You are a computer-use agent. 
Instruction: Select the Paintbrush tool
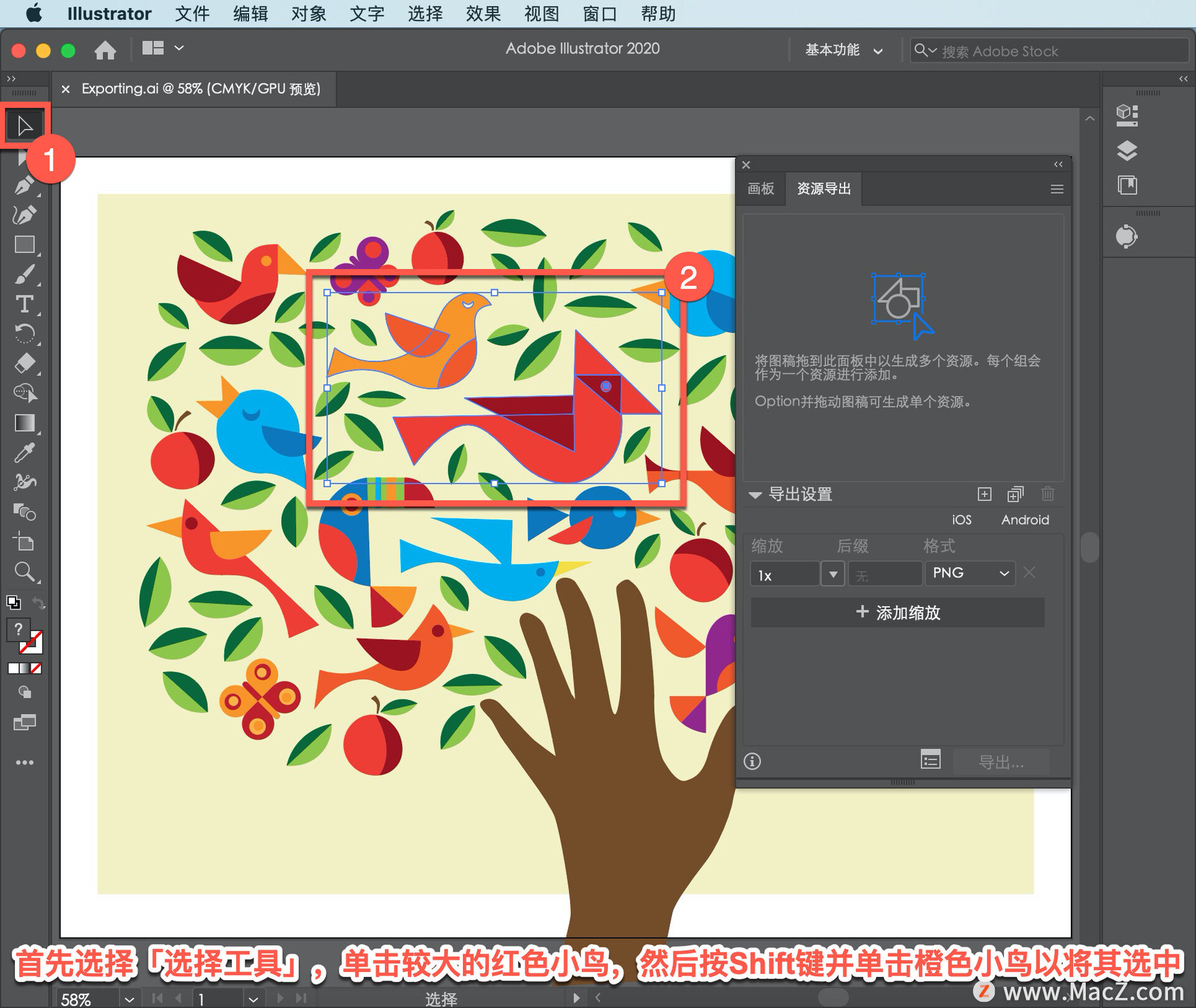pos(25,275)
